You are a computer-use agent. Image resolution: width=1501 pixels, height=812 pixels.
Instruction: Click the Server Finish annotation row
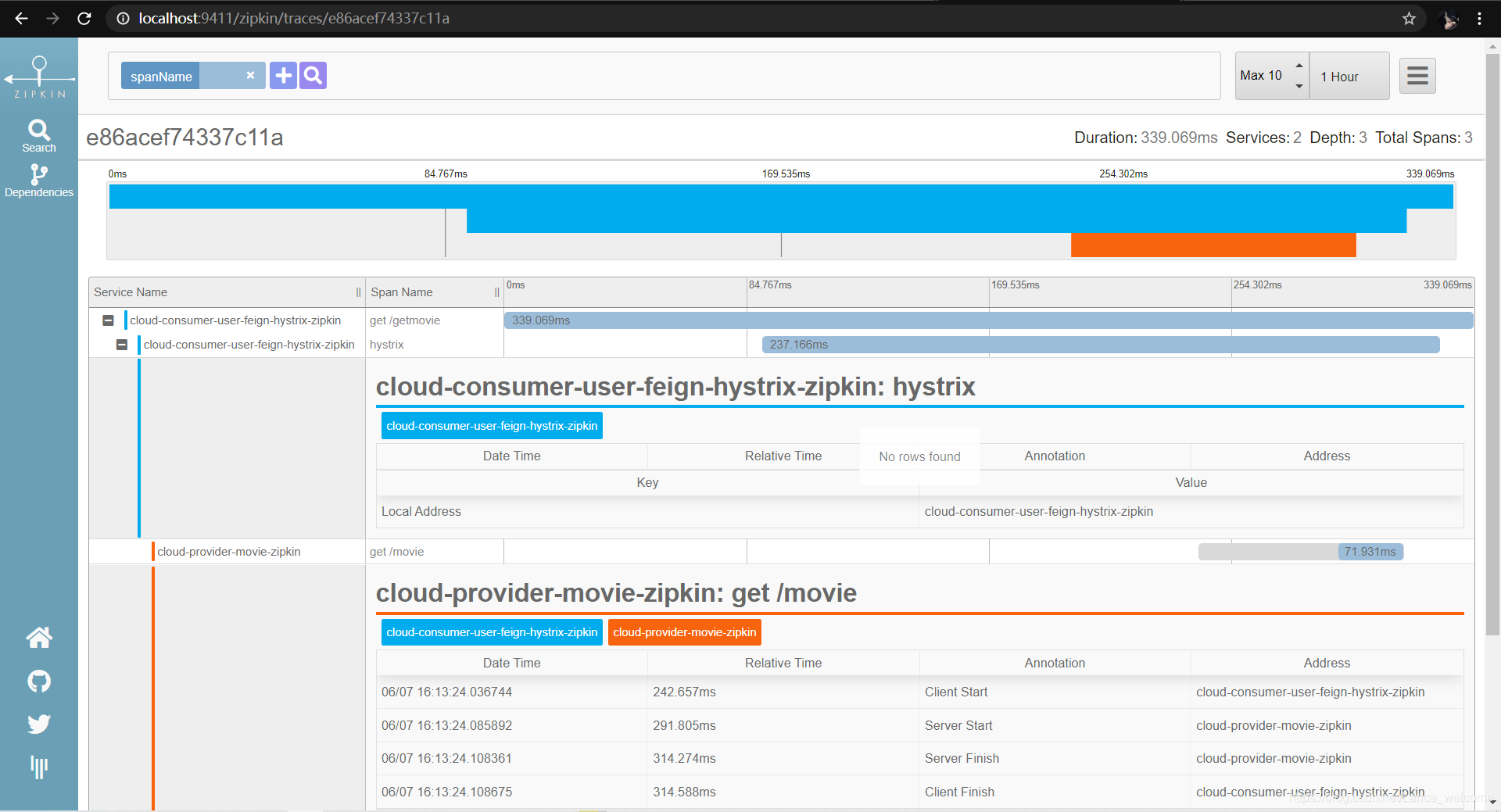[x=919, y=758]
